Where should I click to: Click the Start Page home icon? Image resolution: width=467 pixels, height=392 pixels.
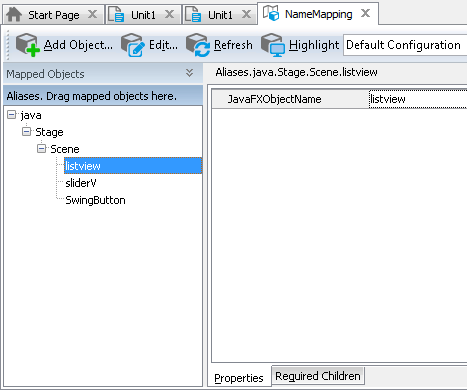pos(14,15)
